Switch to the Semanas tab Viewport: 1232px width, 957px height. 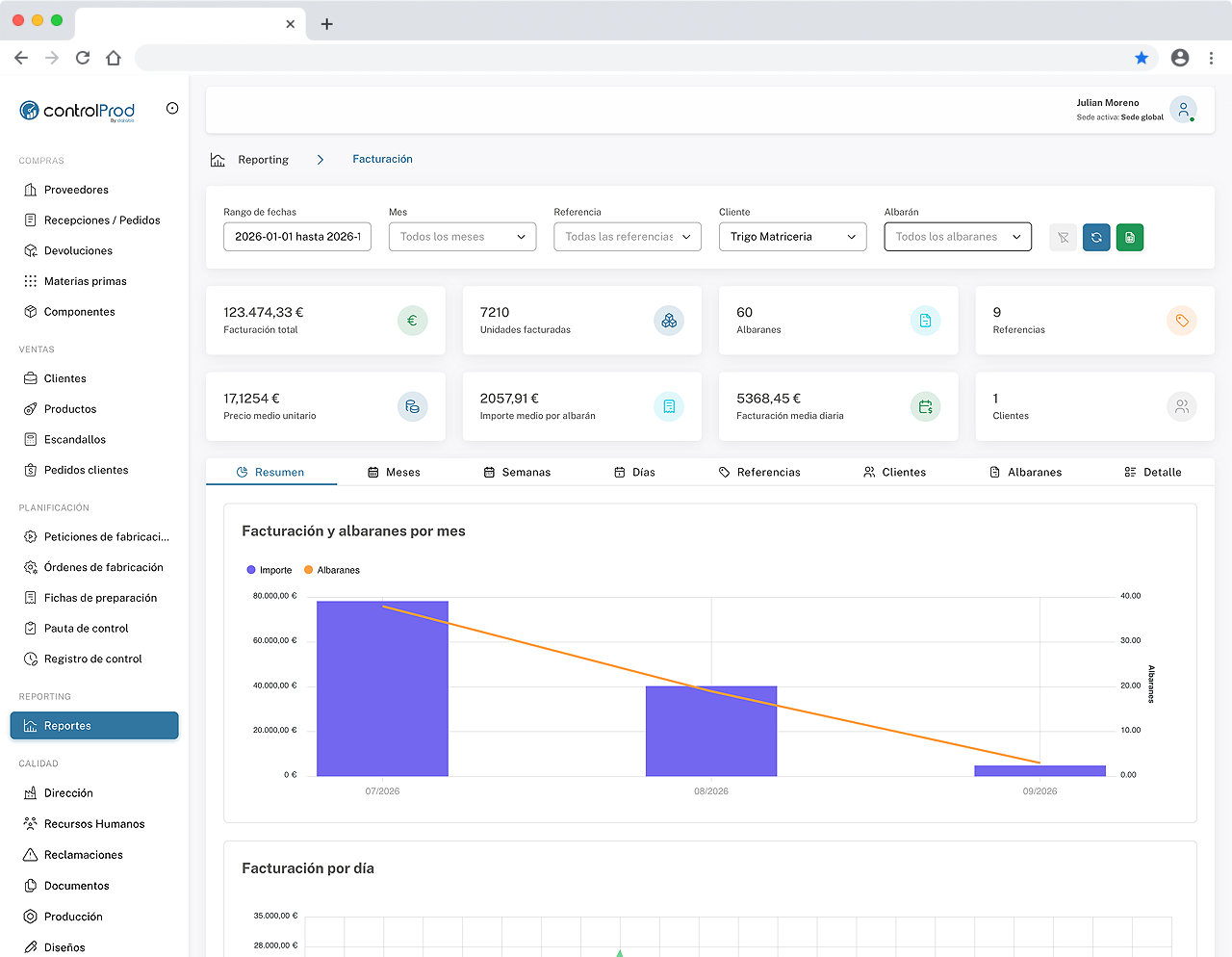coord(517,473)
